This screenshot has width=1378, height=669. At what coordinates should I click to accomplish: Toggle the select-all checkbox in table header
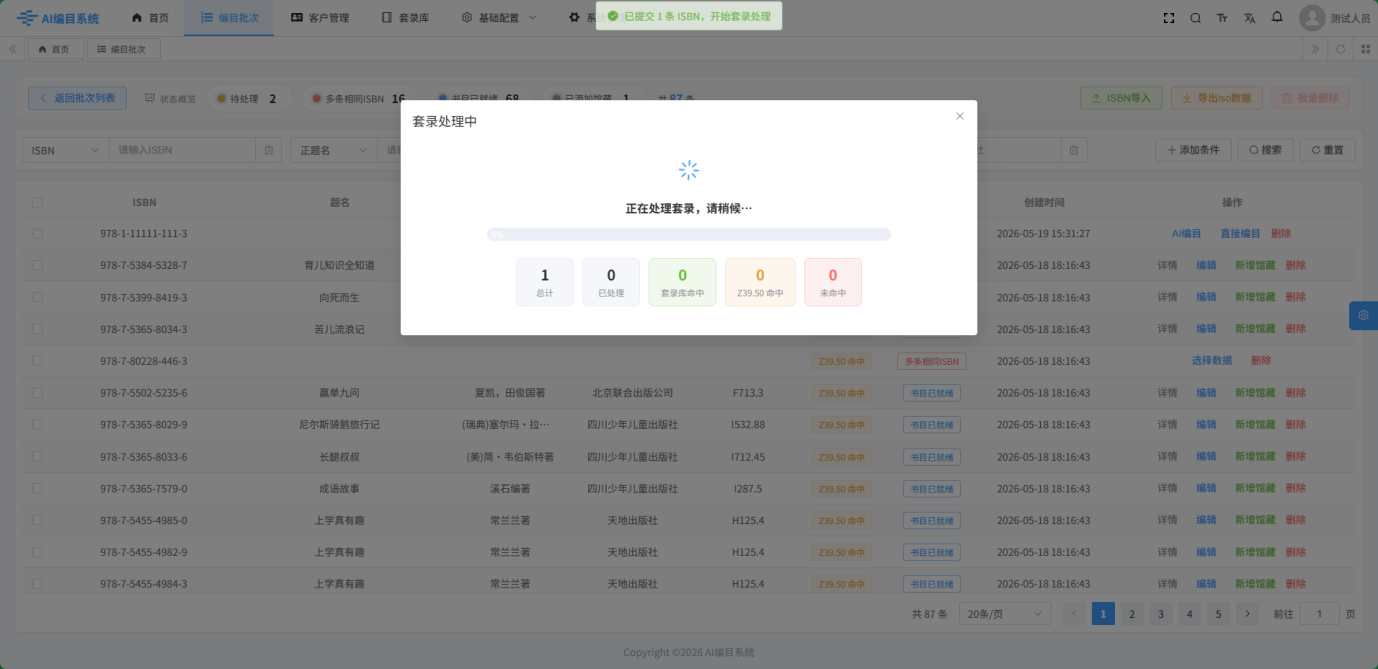[x=37, y=202]
